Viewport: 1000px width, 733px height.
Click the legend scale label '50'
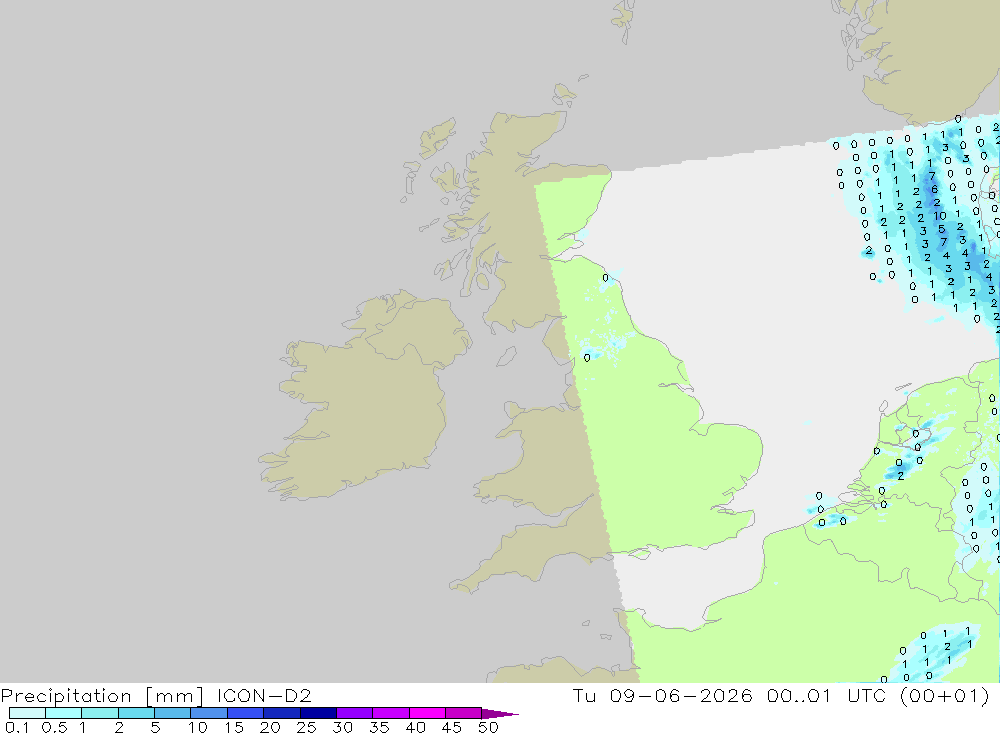coord(488,727)
